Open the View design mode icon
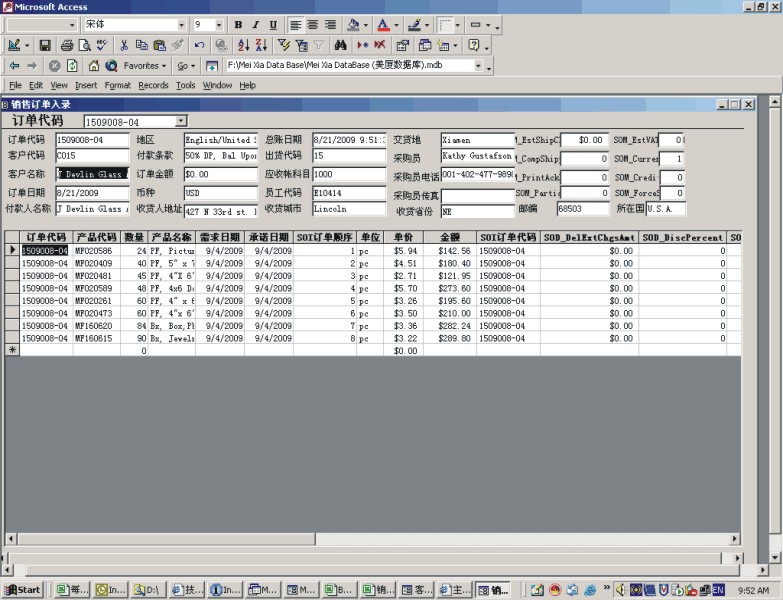 click(14, 45)
